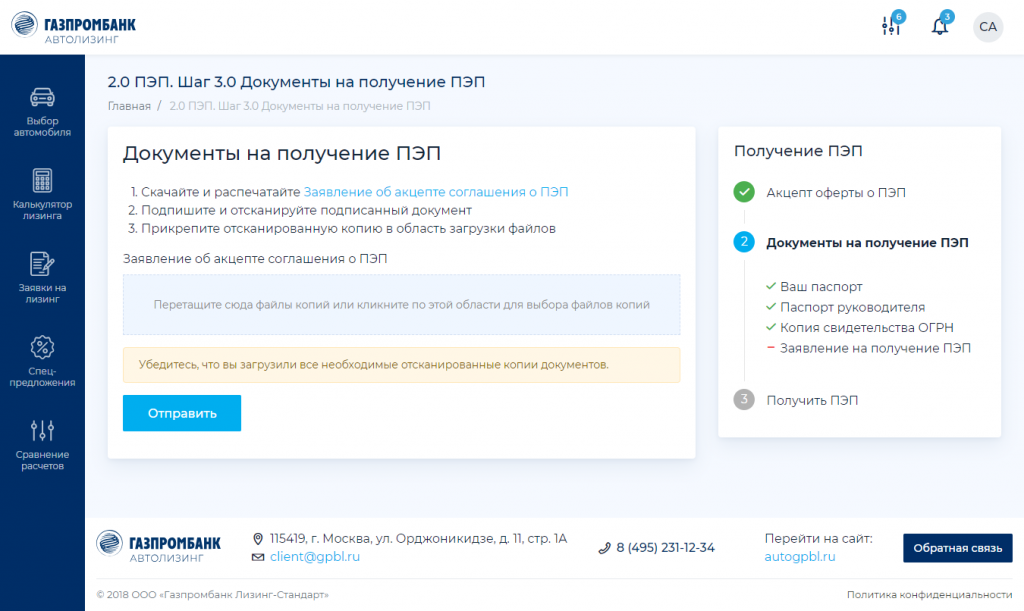
Task: Open Сравнение расчетов sliders icon in sidebar
Action: [42, 430]
